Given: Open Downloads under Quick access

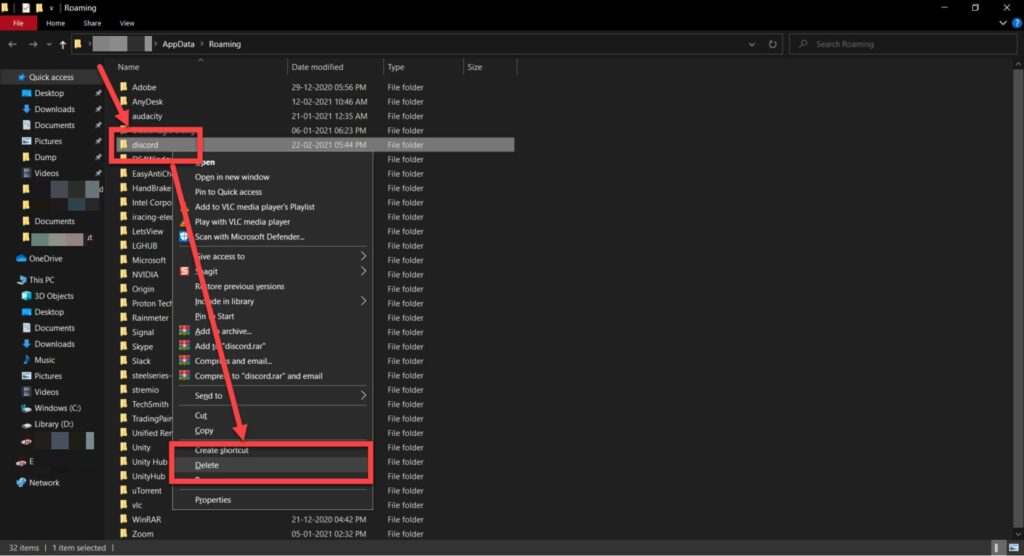Looking at the screenshot, I should tap(54, 109).
